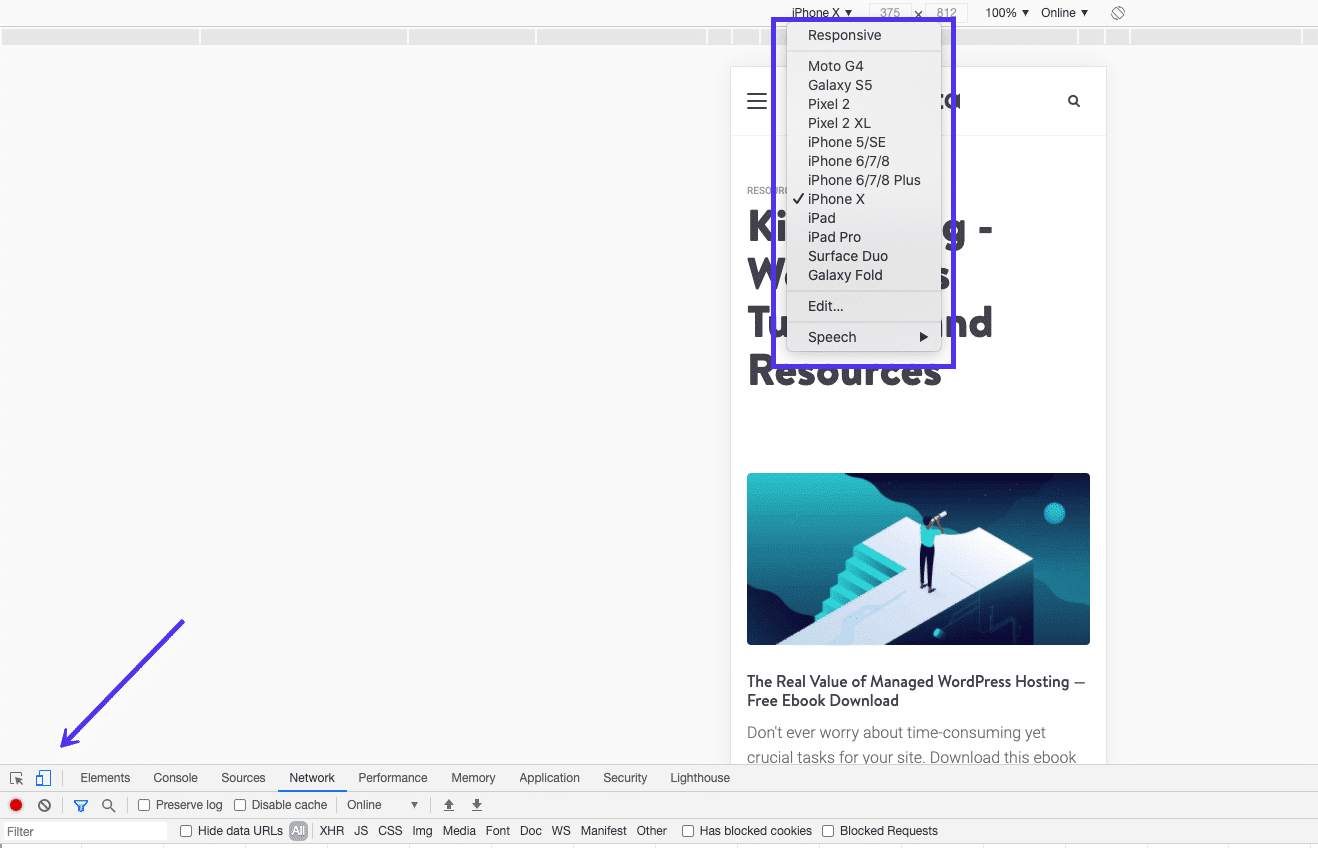Show only XHR requests
This screenshot has height=848, width=1318.
coord(331,830)
